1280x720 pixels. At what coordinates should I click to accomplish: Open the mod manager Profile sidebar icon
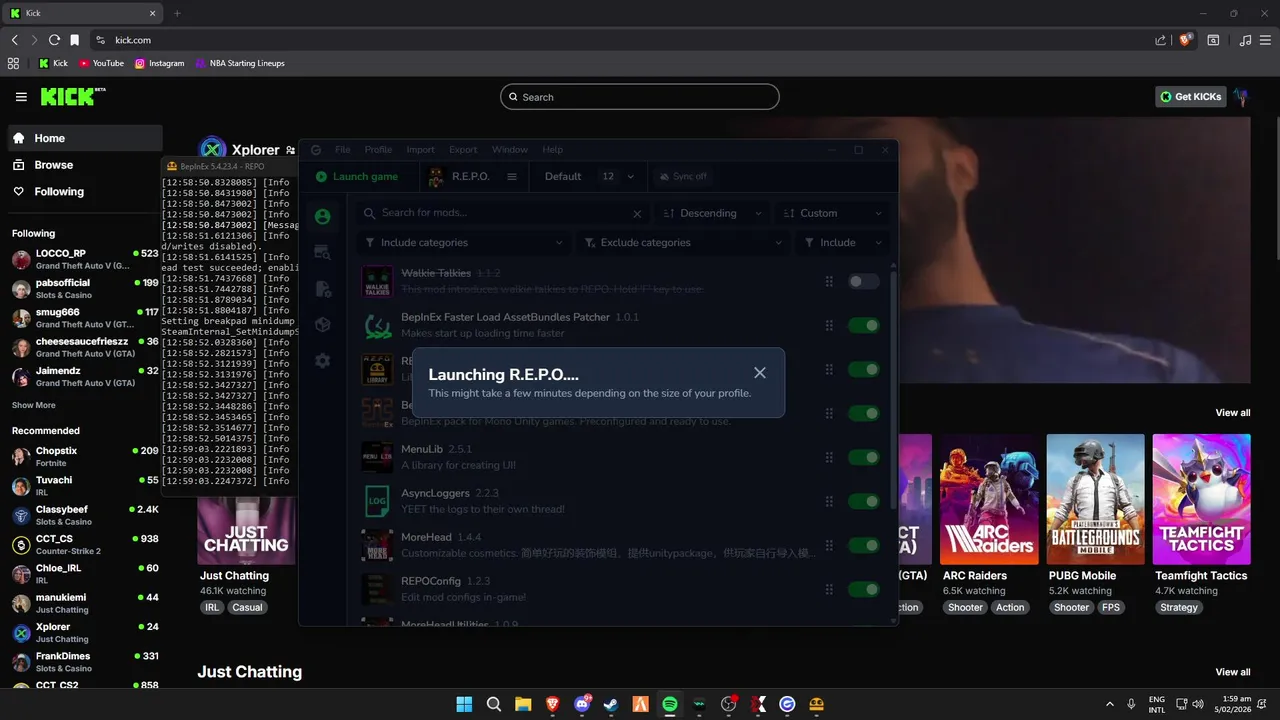(x=322, y=216)
